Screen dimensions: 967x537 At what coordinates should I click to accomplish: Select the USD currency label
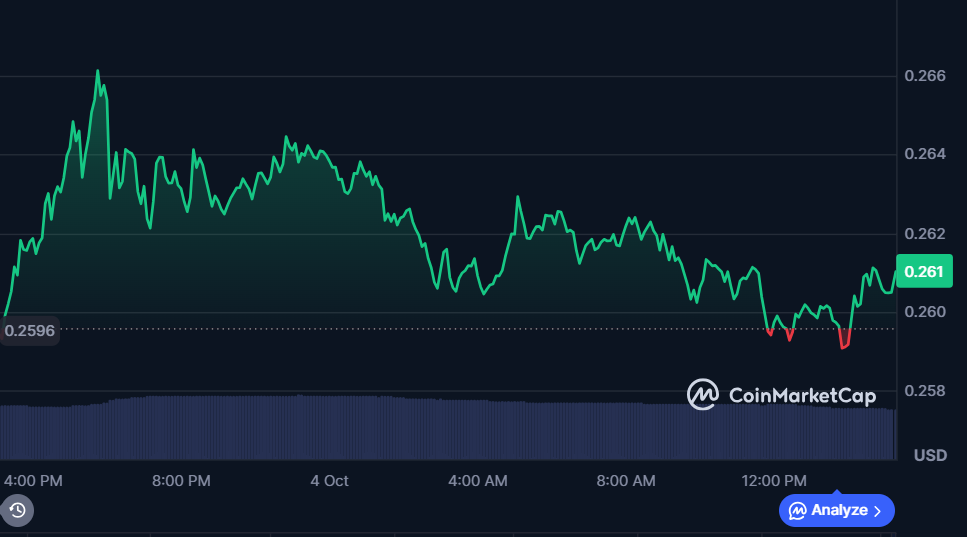(930, 456)
